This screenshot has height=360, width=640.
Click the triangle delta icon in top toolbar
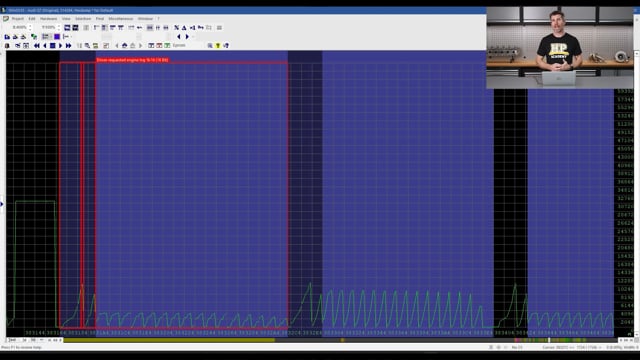[184, 28]
